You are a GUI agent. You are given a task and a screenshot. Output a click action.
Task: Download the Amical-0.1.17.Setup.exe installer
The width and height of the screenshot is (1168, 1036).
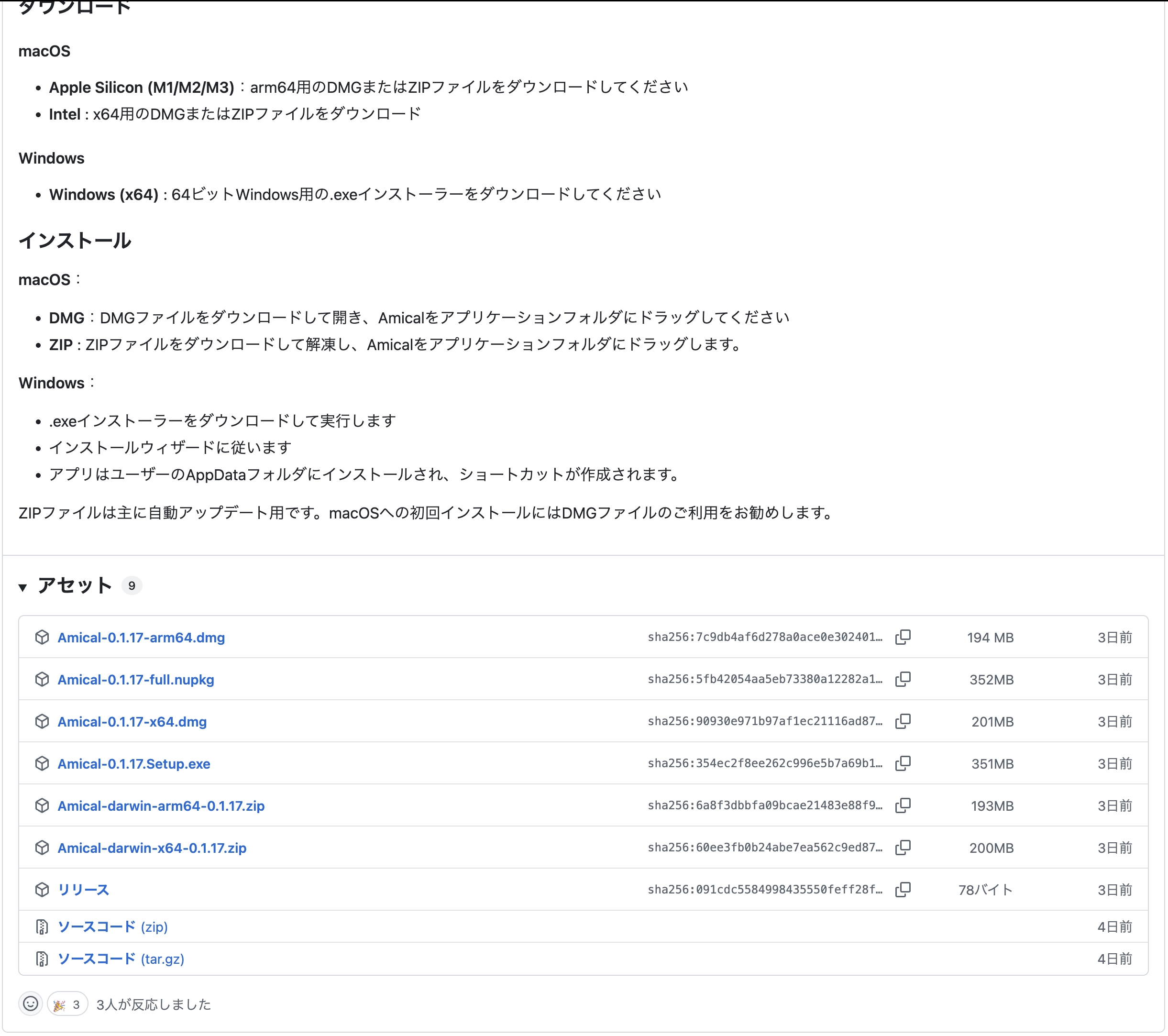(x=134, y=764)
